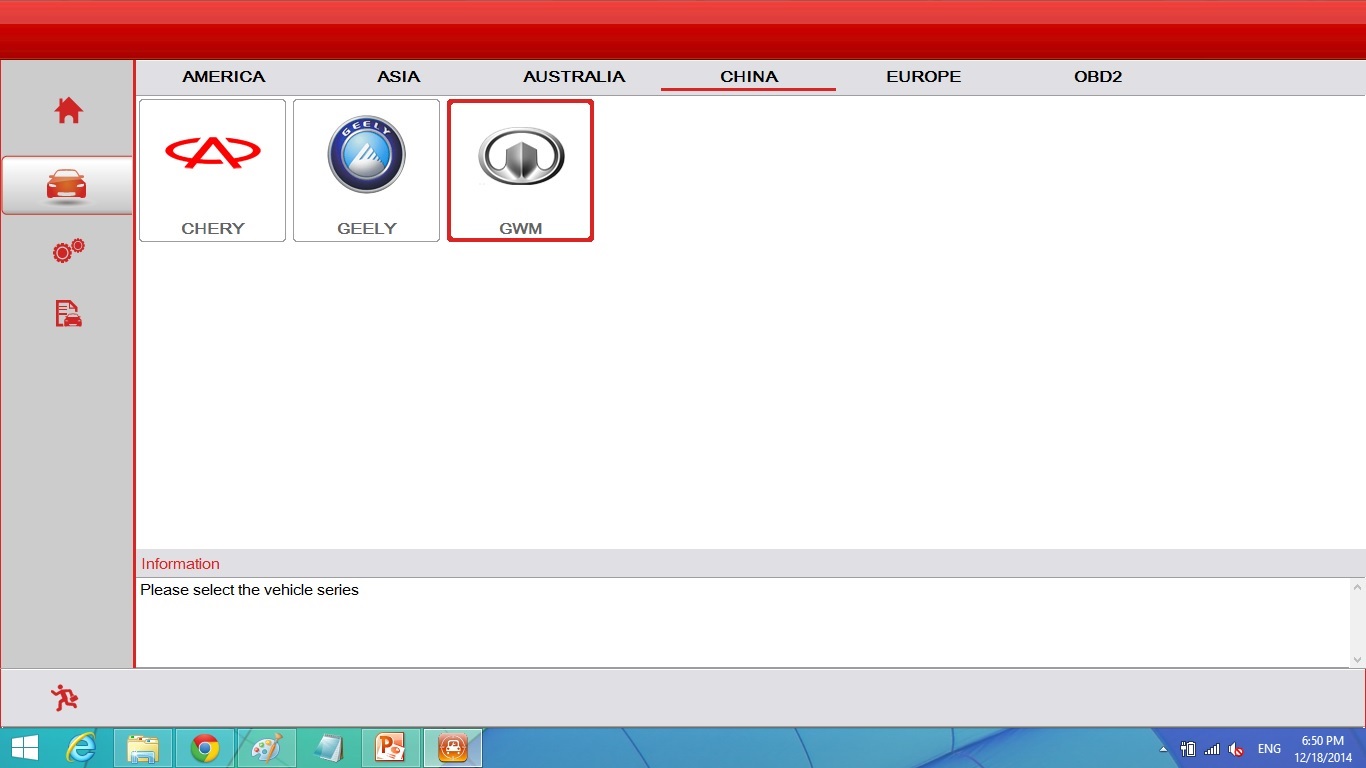Select the GEELY vehicle brand

pos(367,170)
